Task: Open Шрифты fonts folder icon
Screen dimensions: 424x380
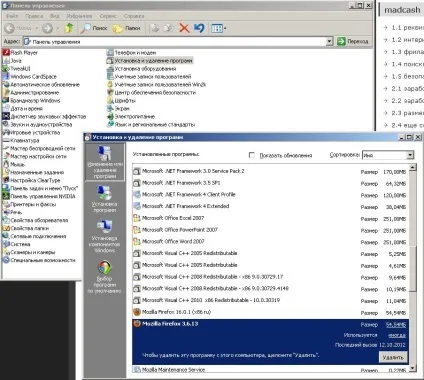Action: (121, 101)
